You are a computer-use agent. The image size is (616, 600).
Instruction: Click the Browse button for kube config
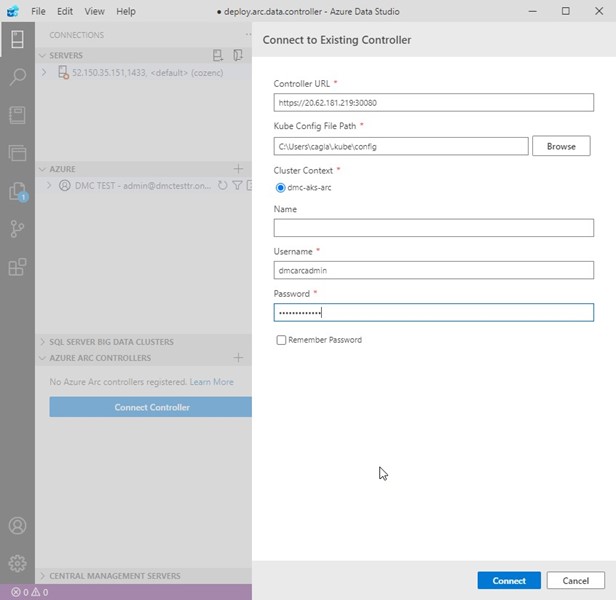(560, 146)
